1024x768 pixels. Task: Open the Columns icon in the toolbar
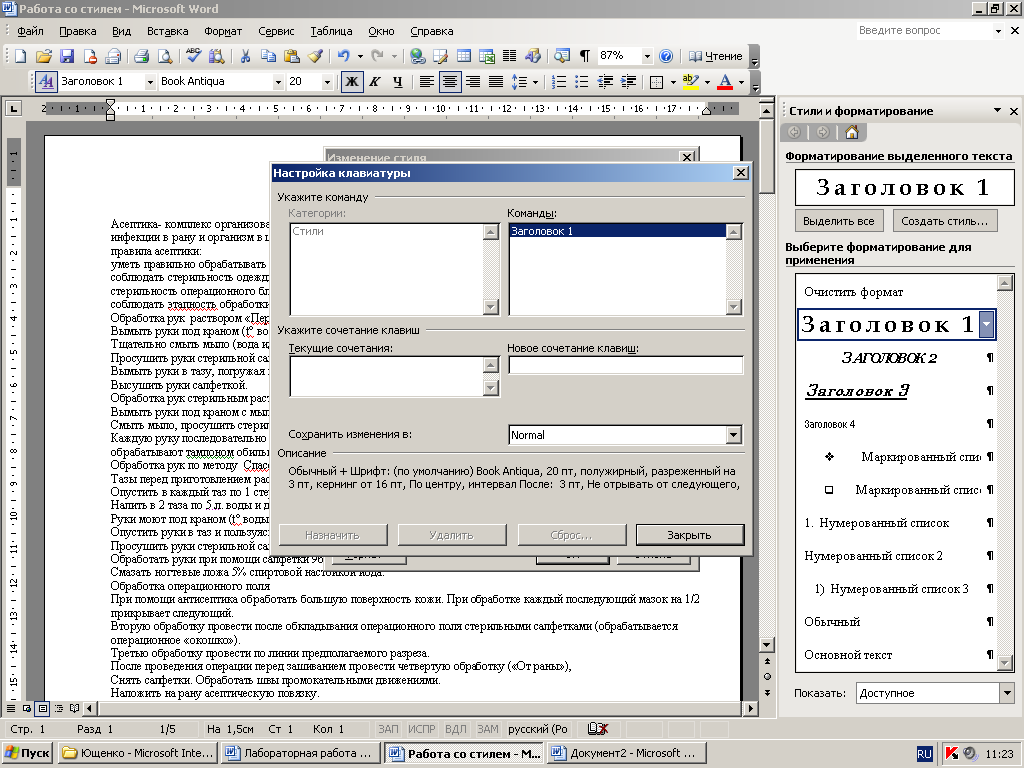[x=510, y=56]
